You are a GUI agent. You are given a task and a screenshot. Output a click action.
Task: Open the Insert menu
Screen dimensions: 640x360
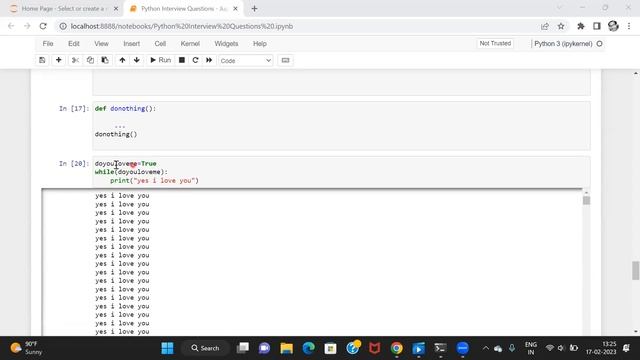[131, 44]
